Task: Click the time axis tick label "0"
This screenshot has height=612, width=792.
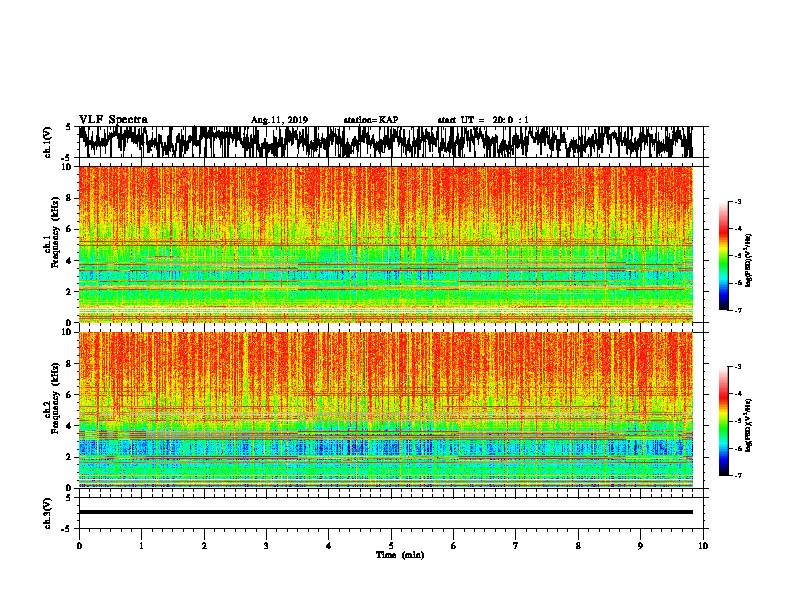Action: 79,546
